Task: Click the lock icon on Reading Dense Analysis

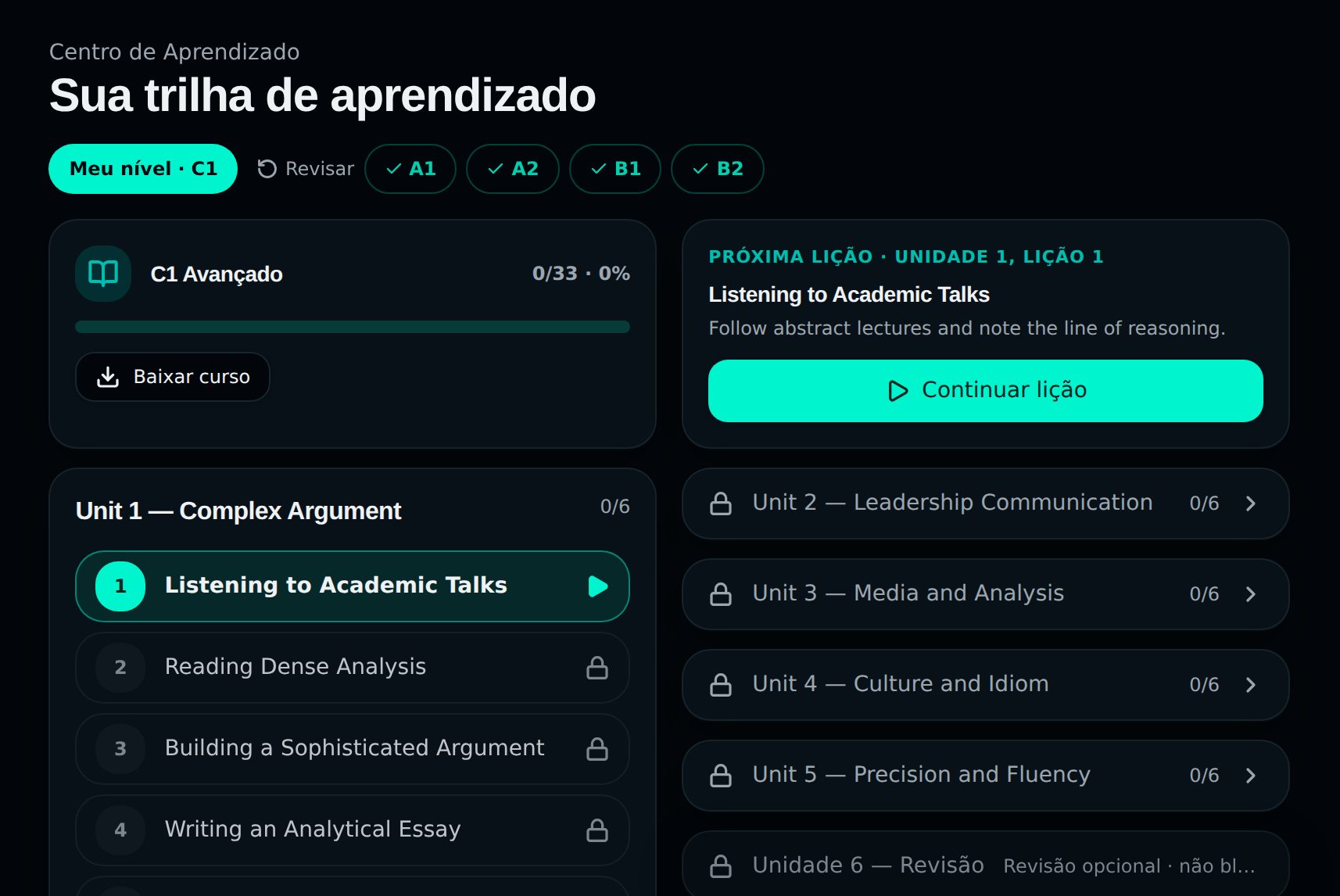Action: tap(597, 668)
